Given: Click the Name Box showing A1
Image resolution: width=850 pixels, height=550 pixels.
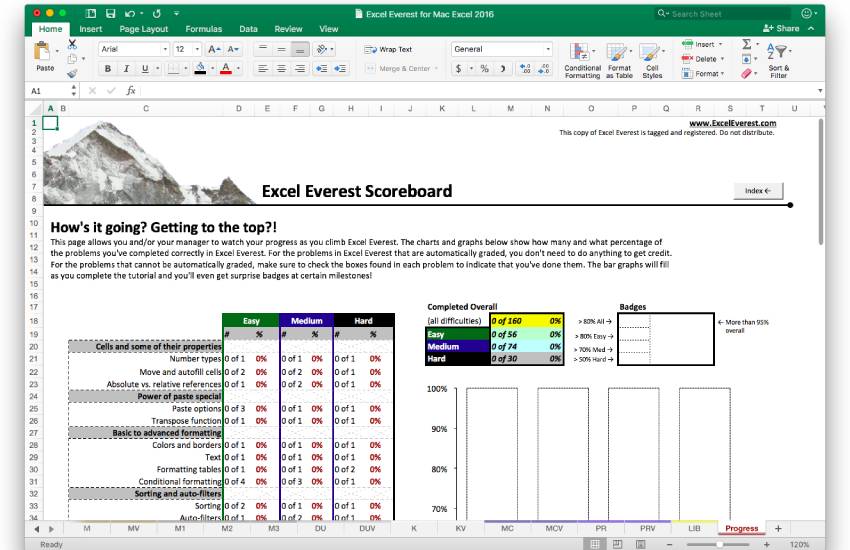Looking at the screenshot, I should (x=50, y=90).
